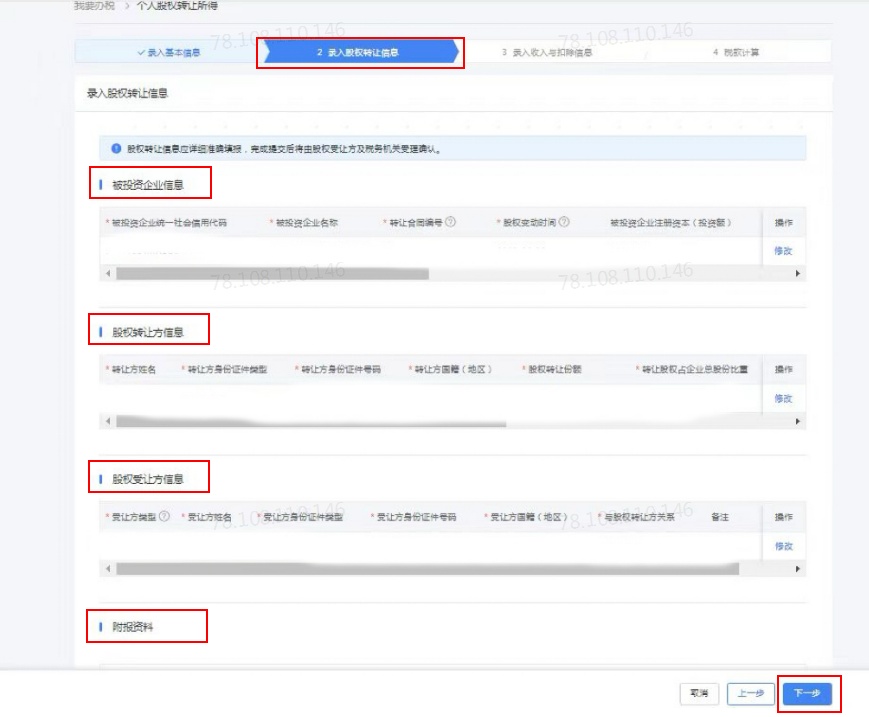The height and width of the screenshot is (717, 869).
Task: Click 我要办税 breadcrumb link
Action: point(94,6)
